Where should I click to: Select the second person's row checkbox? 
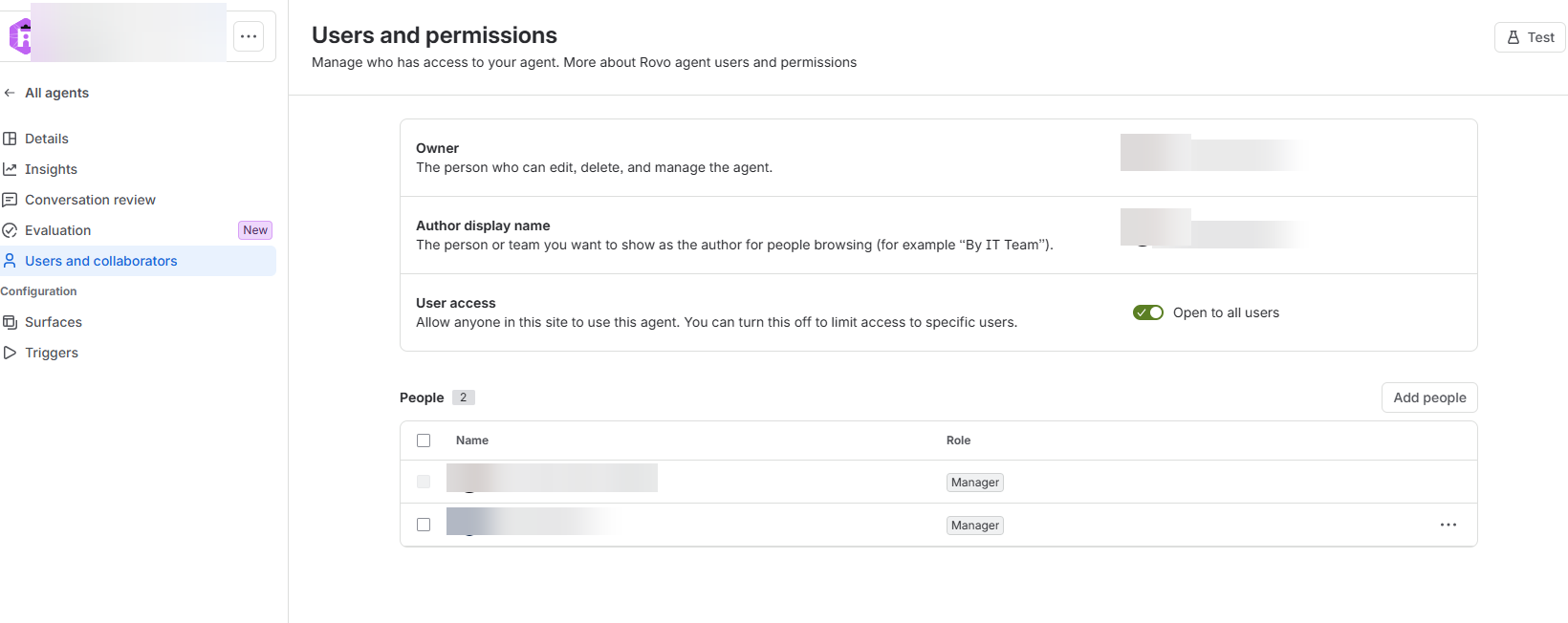point(424,525)
